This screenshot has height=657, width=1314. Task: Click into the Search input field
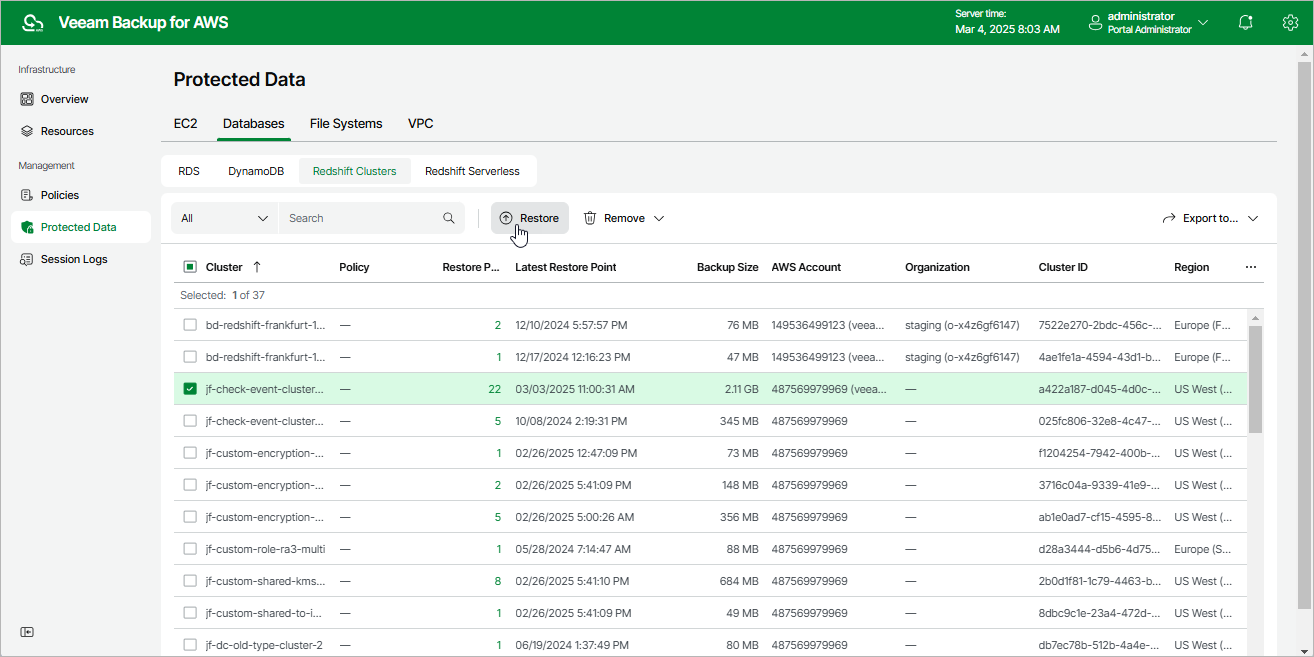point(360,218)
